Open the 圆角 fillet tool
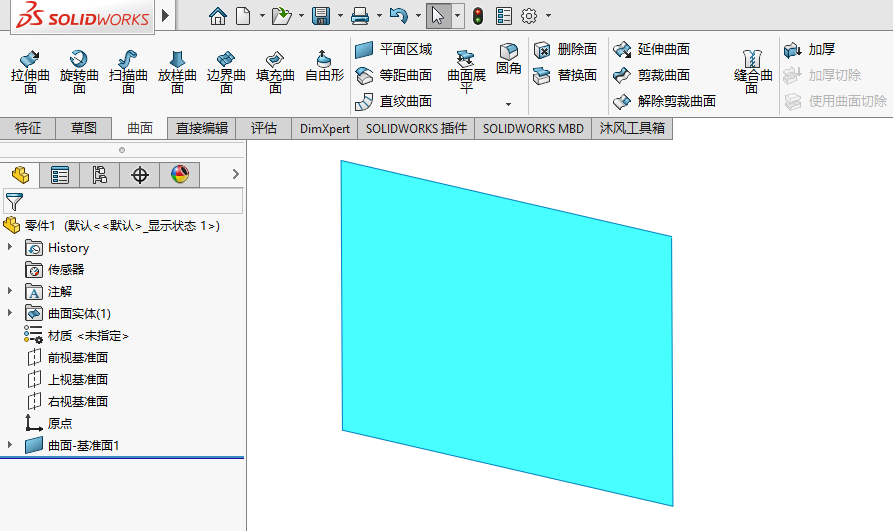 [509, 60]
